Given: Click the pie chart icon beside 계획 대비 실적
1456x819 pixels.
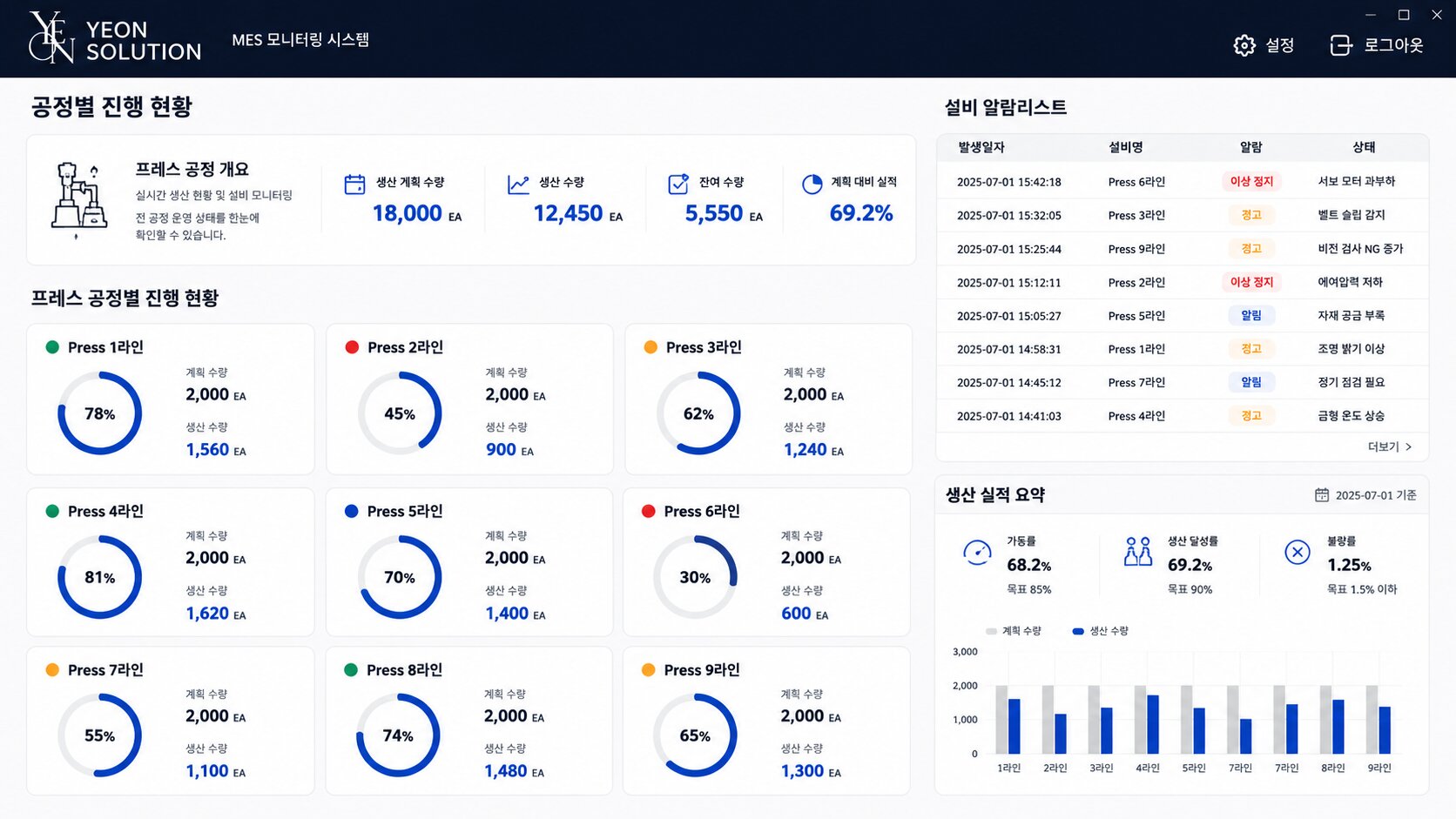Looking at the screenshot, I should coord(812,184).
